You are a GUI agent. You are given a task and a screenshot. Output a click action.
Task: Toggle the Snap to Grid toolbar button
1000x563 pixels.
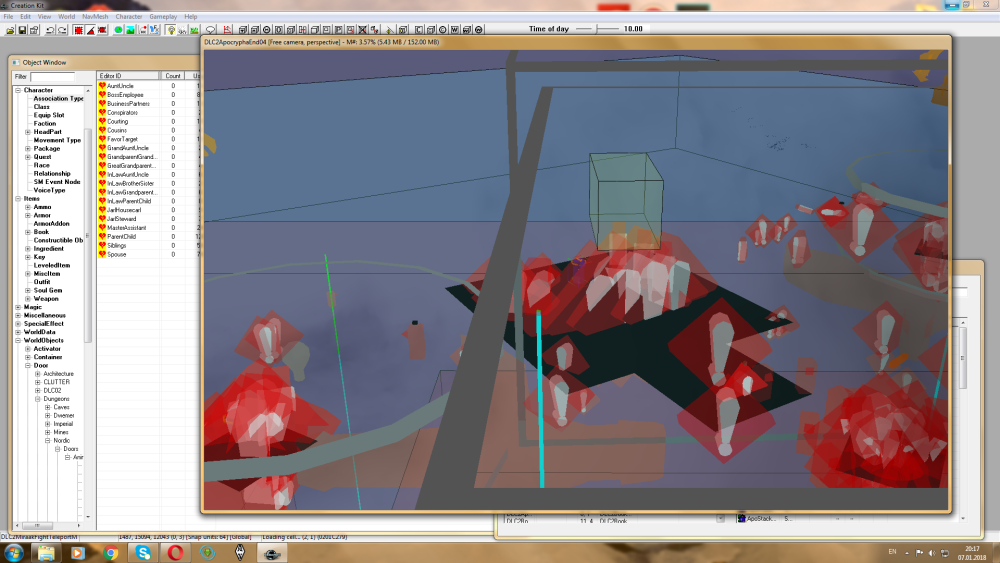point(78,30)
